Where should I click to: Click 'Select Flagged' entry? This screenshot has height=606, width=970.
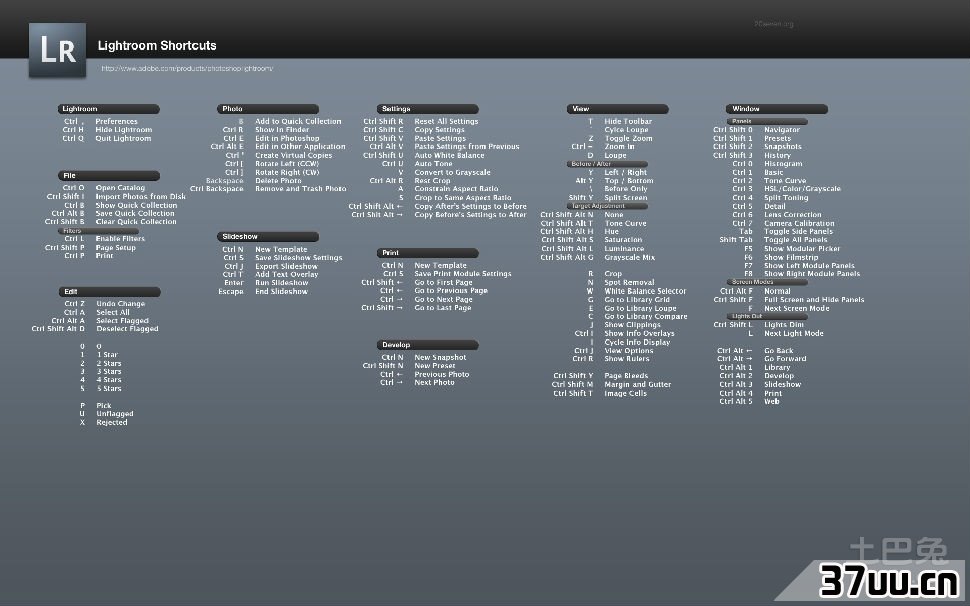(x=122, y=320)
